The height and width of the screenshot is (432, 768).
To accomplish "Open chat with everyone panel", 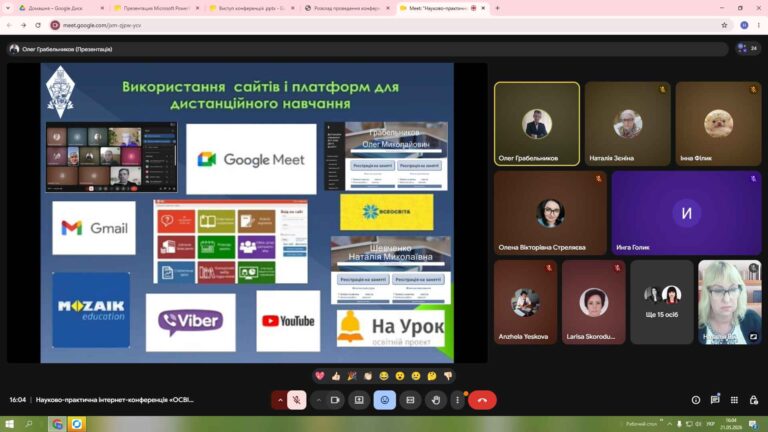I will click(x=715, y=400).
